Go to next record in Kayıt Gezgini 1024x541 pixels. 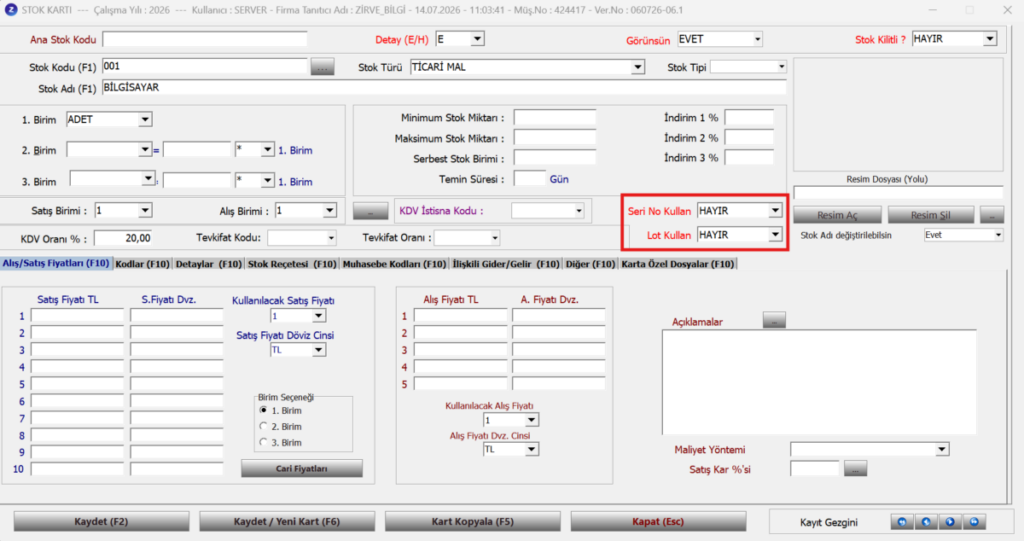click(x=950, y=522)
